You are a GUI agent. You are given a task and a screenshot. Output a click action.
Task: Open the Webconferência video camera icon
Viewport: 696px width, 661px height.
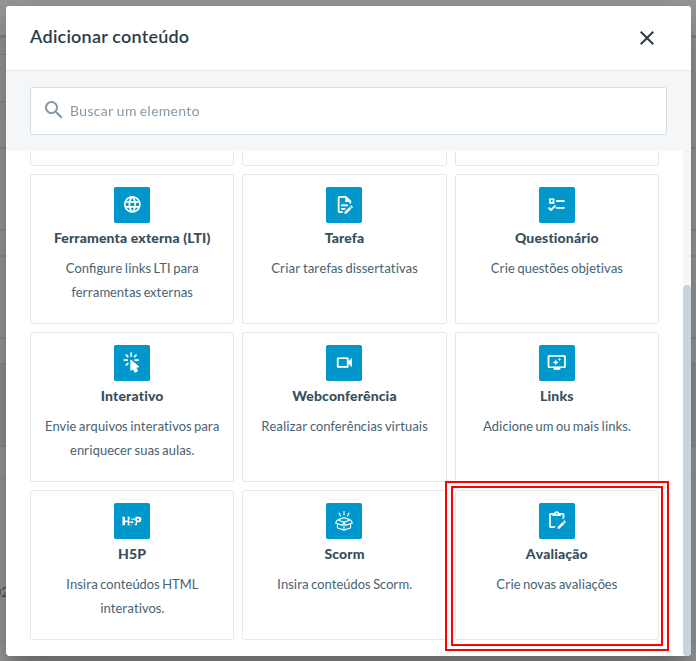click(x=344, y=363)
